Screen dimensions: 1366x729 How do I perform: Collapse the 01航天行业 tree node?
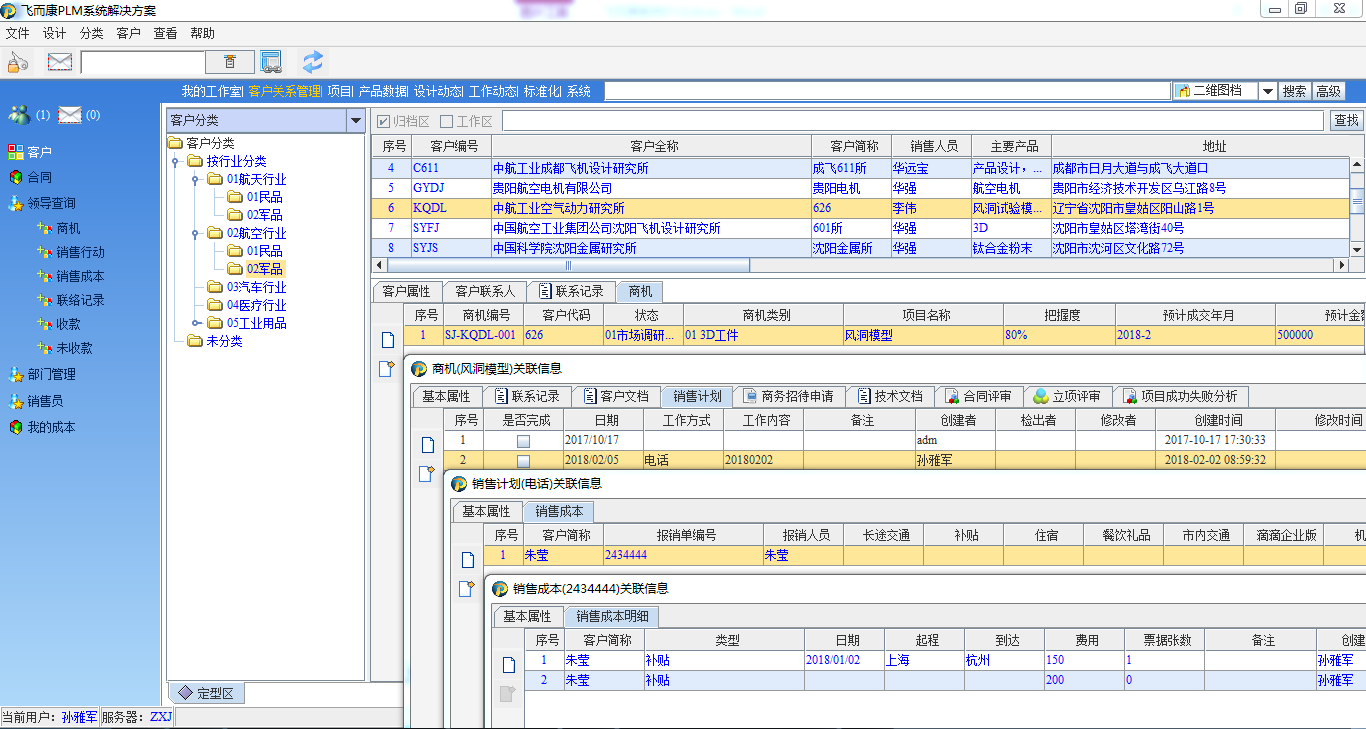[x=195, y=180]
